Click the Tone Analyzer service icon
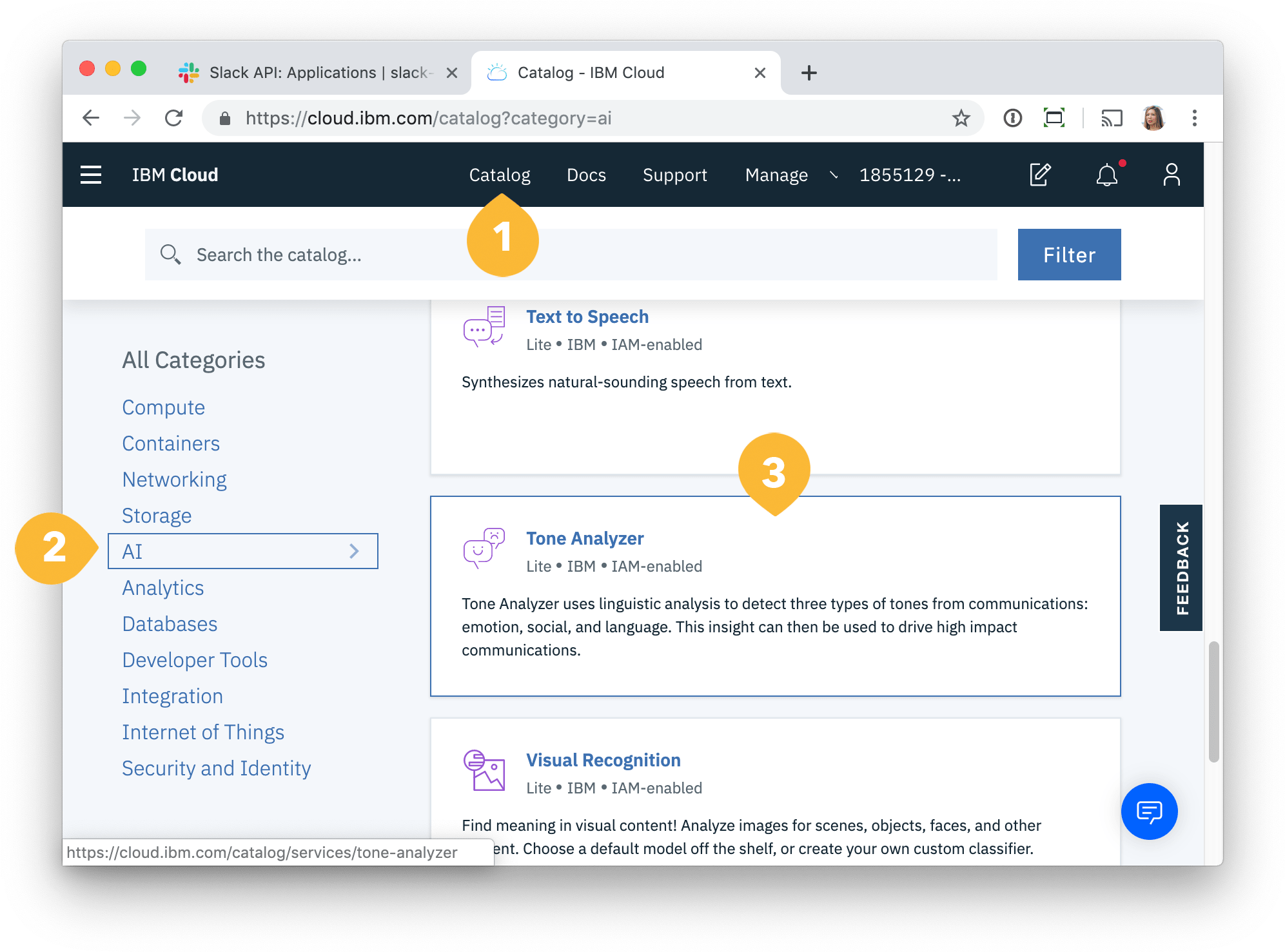1285x952 pixels. pos(484,548)
